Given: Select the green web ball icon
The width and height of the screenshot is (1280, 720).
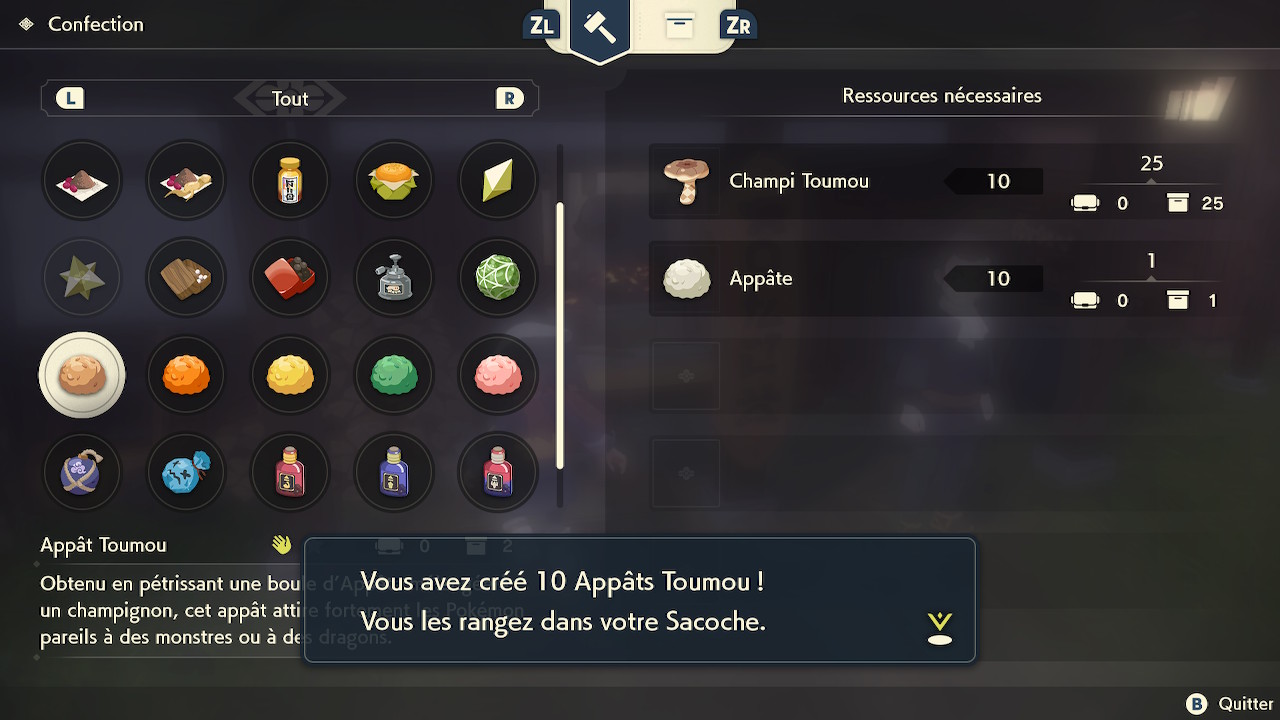Looking at the screenshot, I should point(498,277).
